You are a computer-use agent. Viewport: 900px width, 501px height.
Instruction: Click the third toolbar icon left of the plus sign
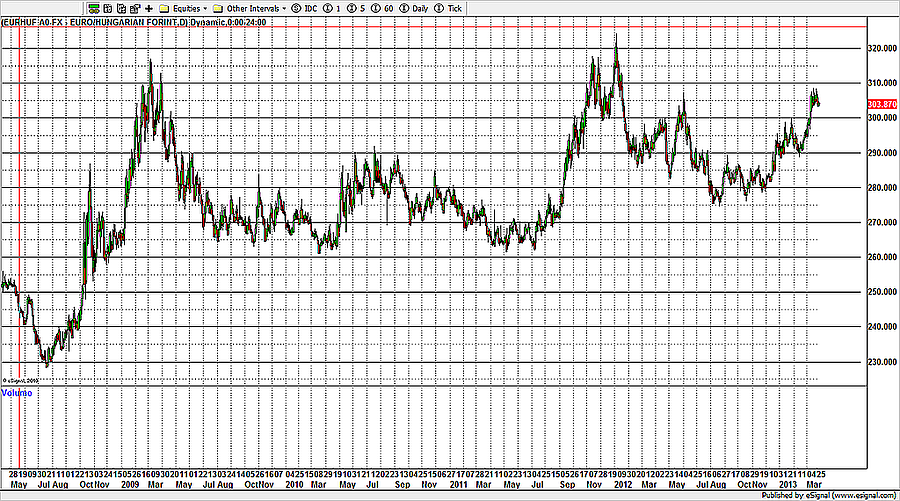(120, 7)
